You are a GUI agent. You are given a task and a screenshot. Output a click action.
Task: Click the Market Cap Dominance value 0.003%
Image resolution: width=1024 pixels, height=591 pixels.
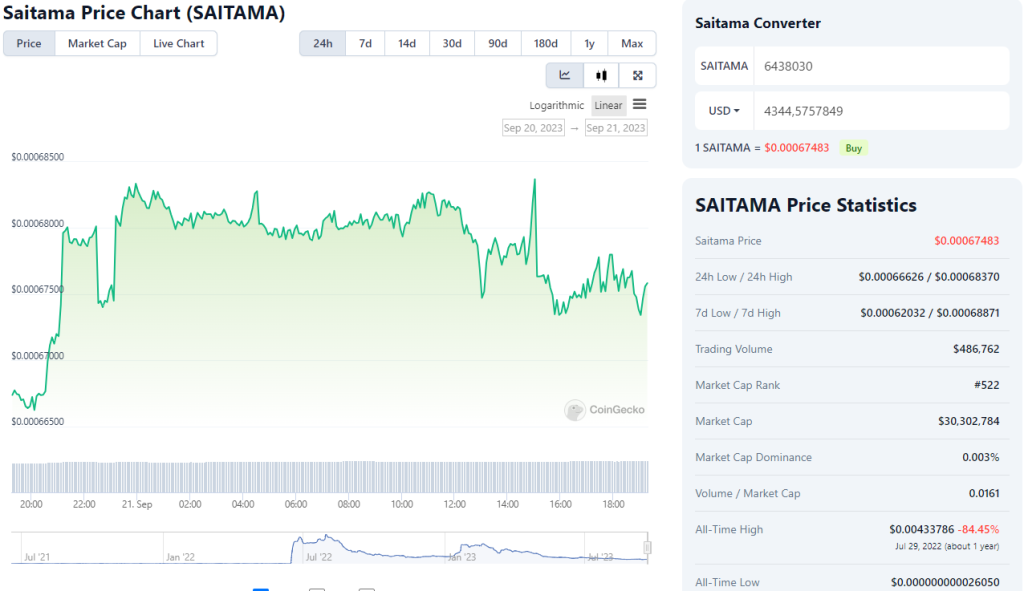pyautogui.click(x=980, y=457)
